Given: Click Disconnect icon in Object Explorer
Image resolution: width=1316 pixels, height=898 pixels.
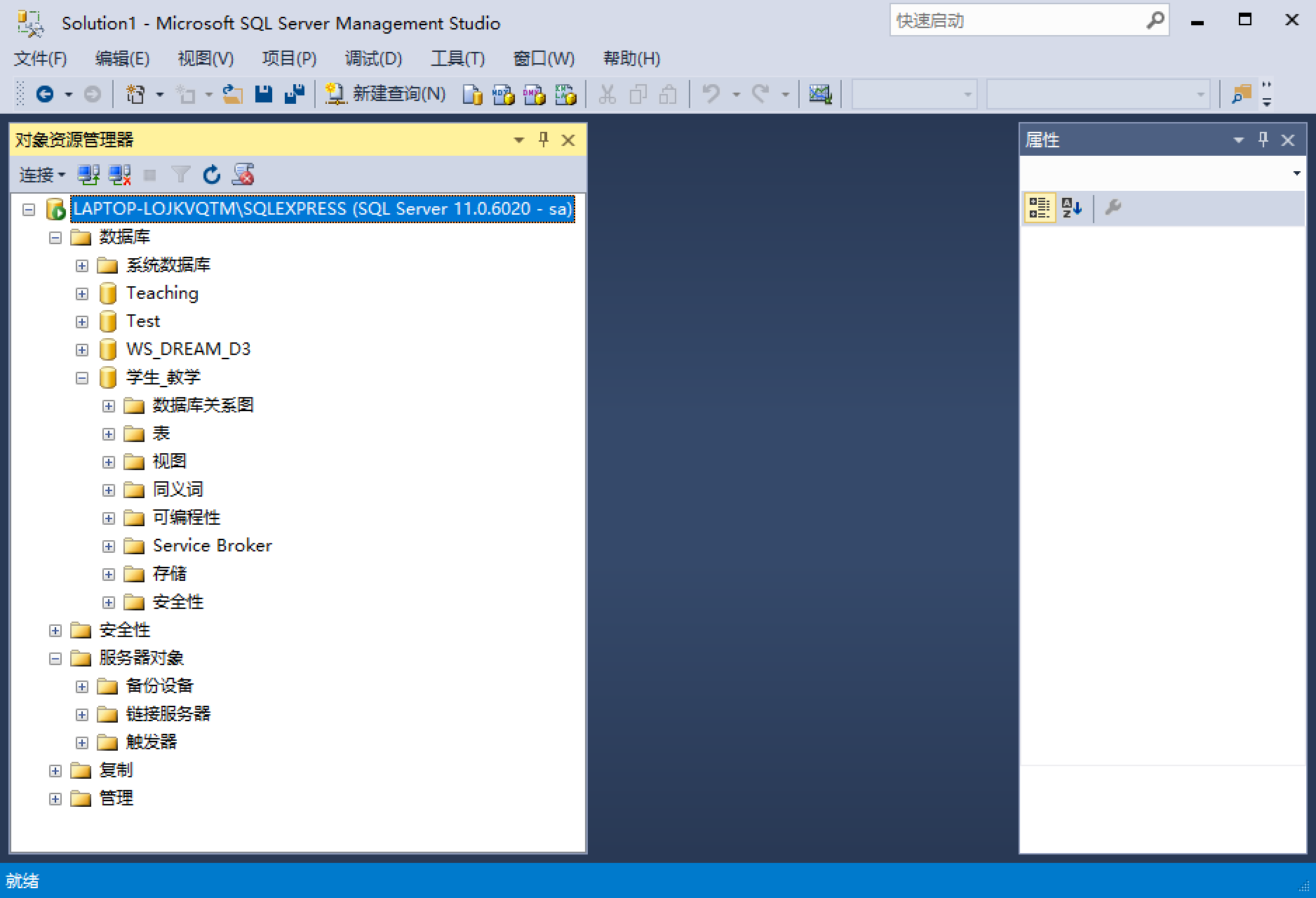Looking at the screenshot, I should click(x=119, y=175).
